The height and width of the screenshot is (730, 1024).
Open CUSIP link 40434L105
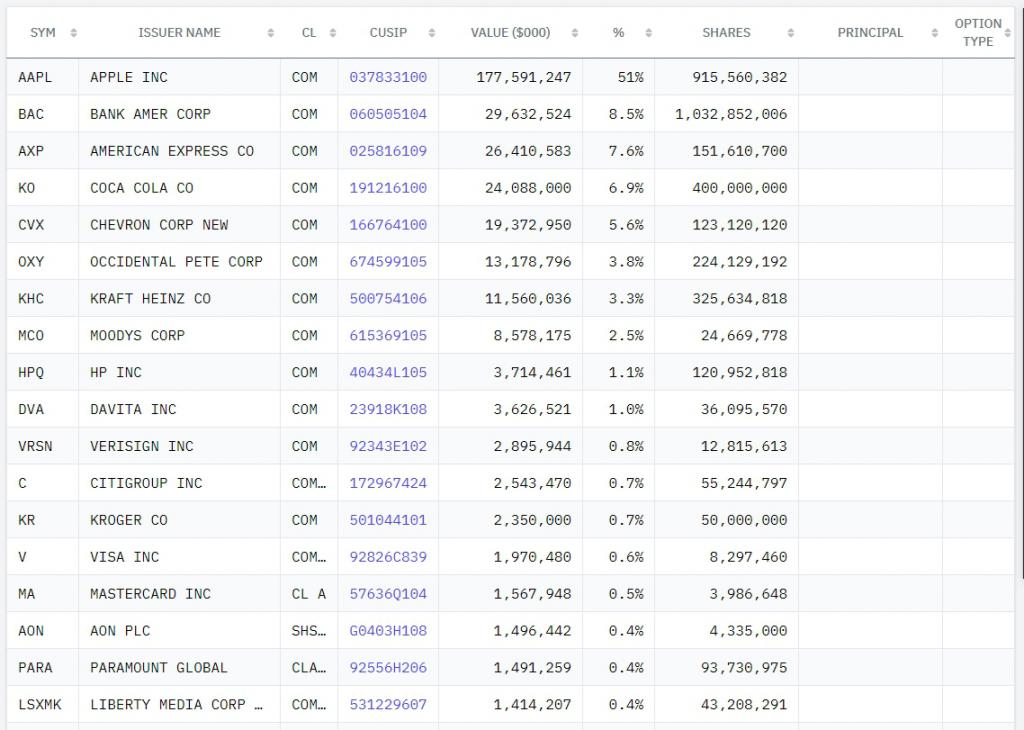[x=388, y=372]
